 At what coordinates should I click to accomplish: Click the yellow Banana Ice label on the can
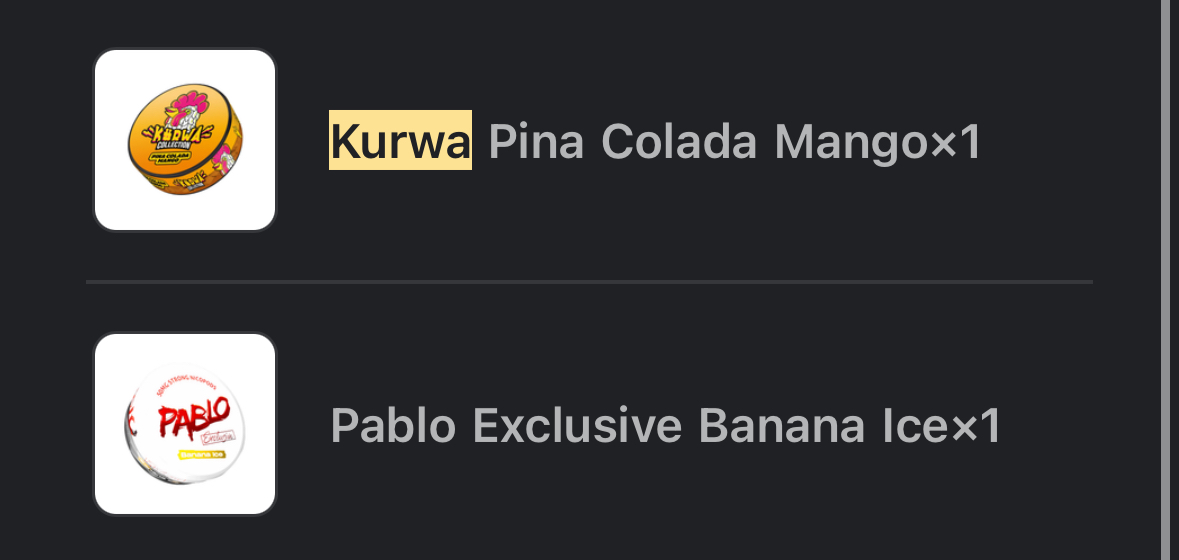click(203, 455)
